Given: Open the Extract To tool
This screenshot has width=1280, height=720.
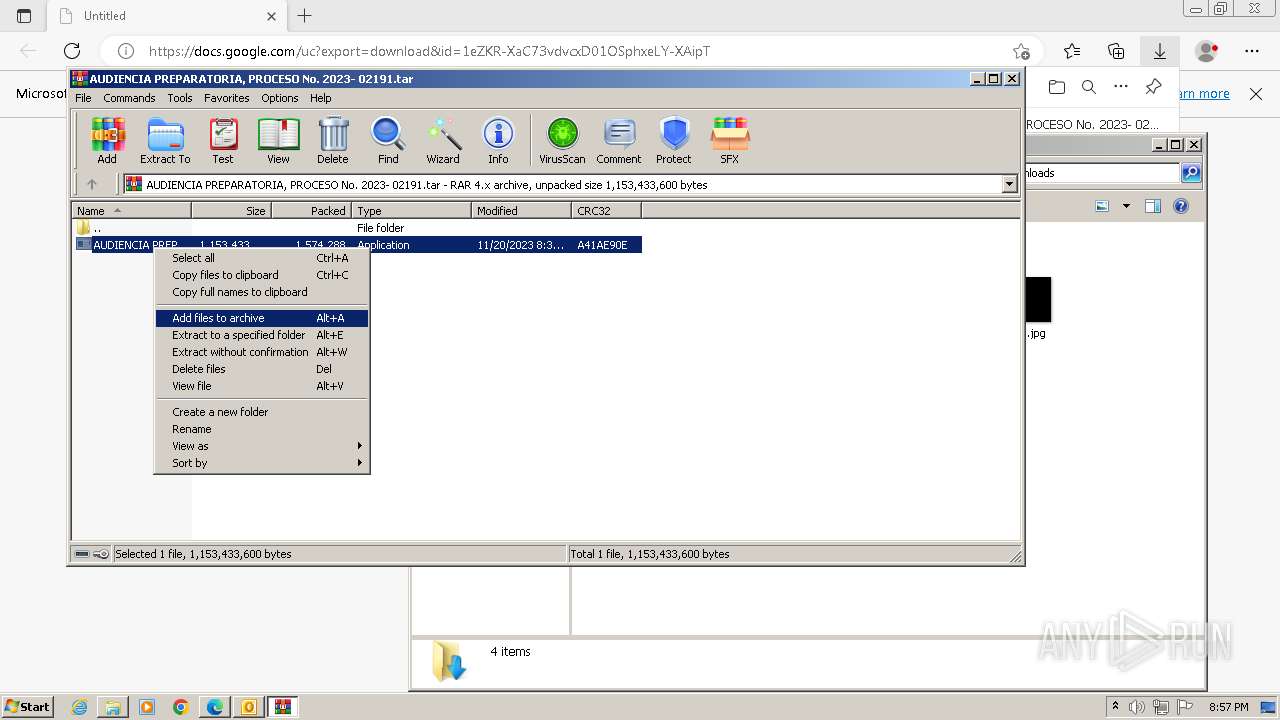Looking at the screenshot, I should click(x=165, y=140).
